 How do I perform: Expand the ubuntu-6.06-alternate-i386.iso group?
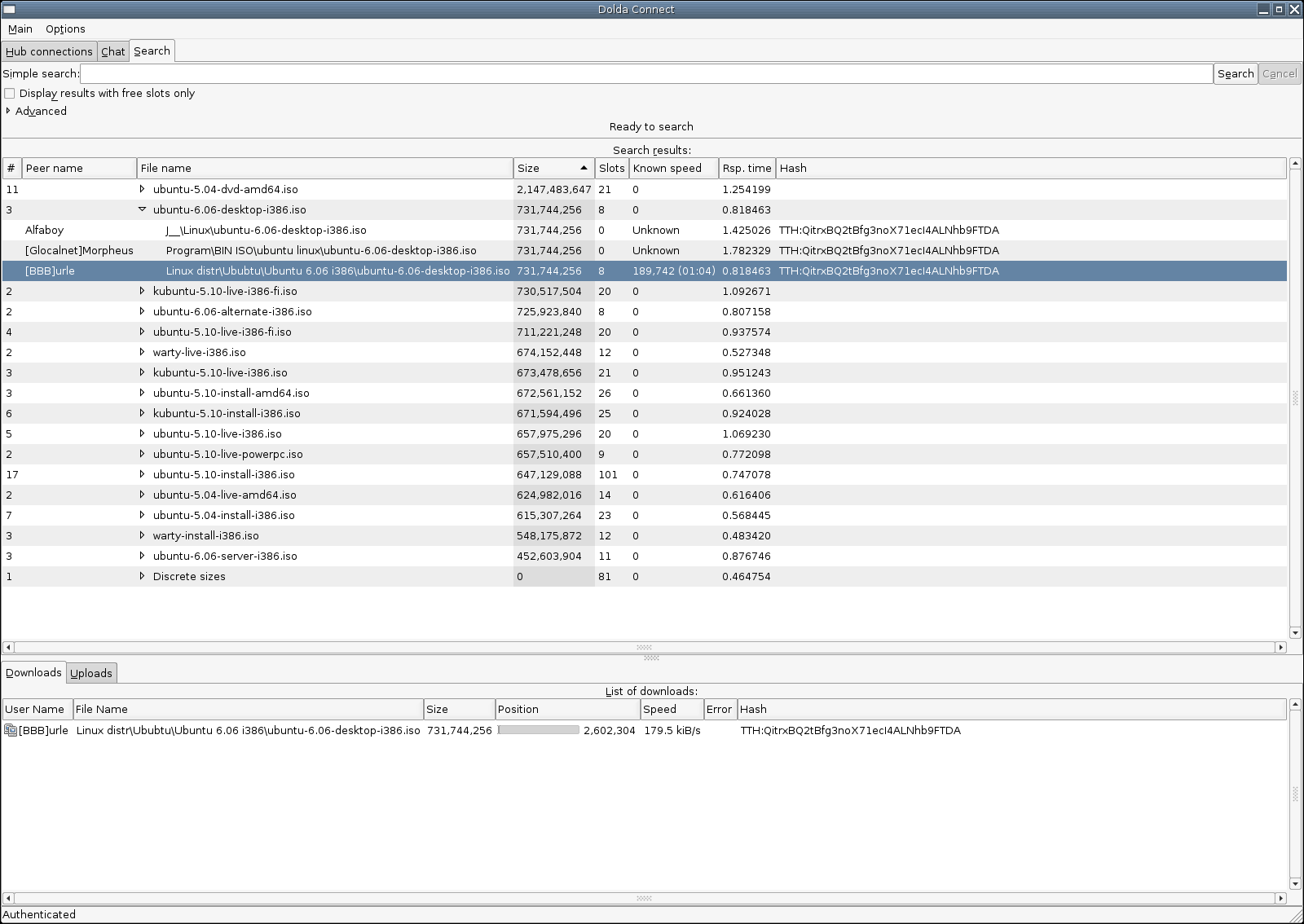click(142, 311)
